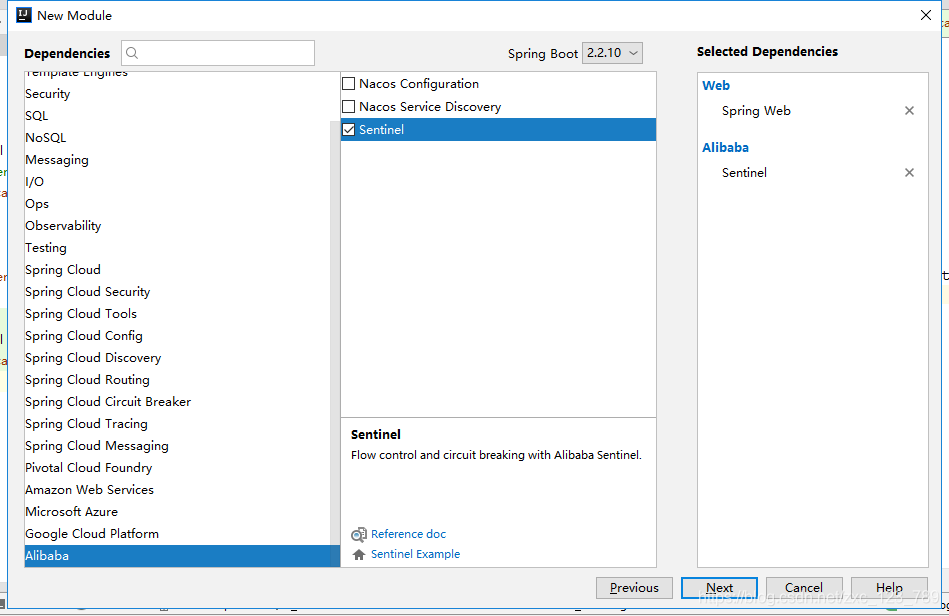Close the New Module dialog
The width and height of the screenshot is (949, 616).
[x=926, y=15]
